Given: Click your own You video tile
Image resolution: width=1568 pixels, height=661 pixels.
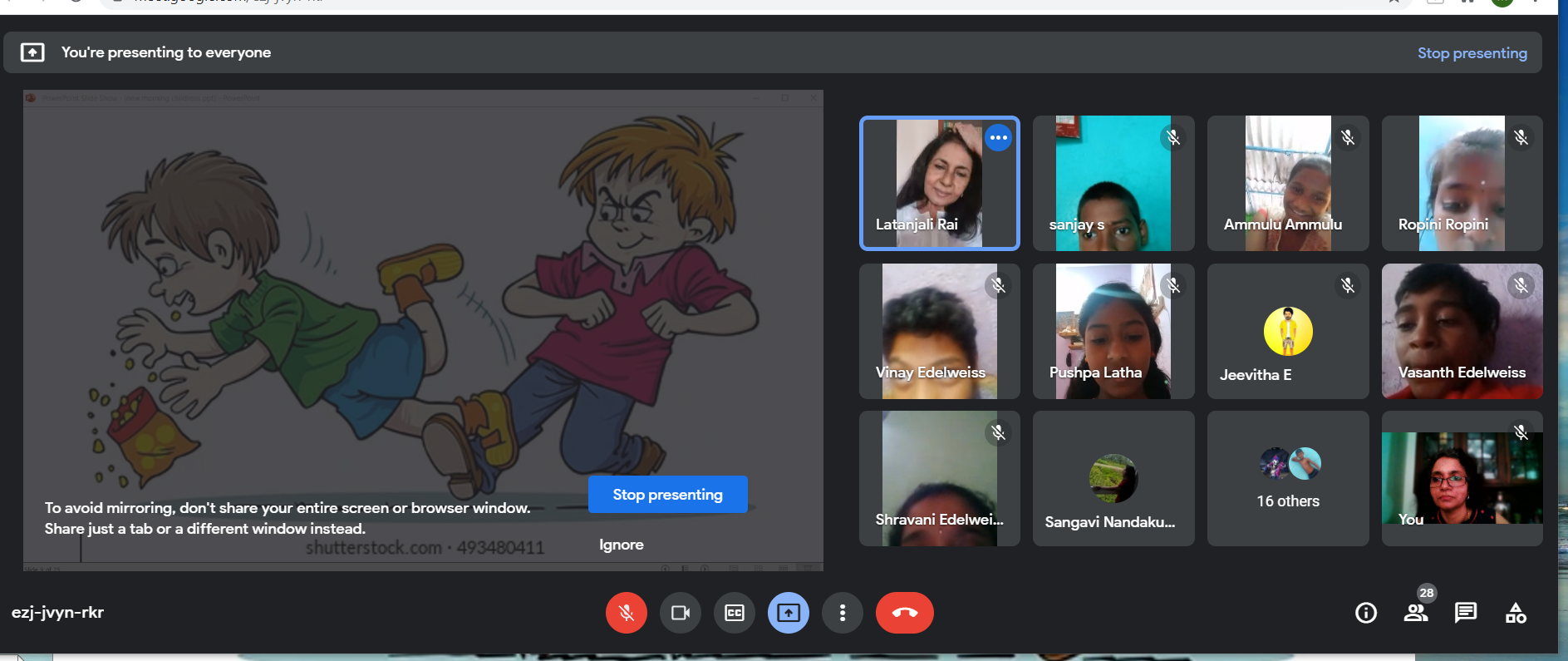Looking at the screenshot, I should coord(1462,478).
